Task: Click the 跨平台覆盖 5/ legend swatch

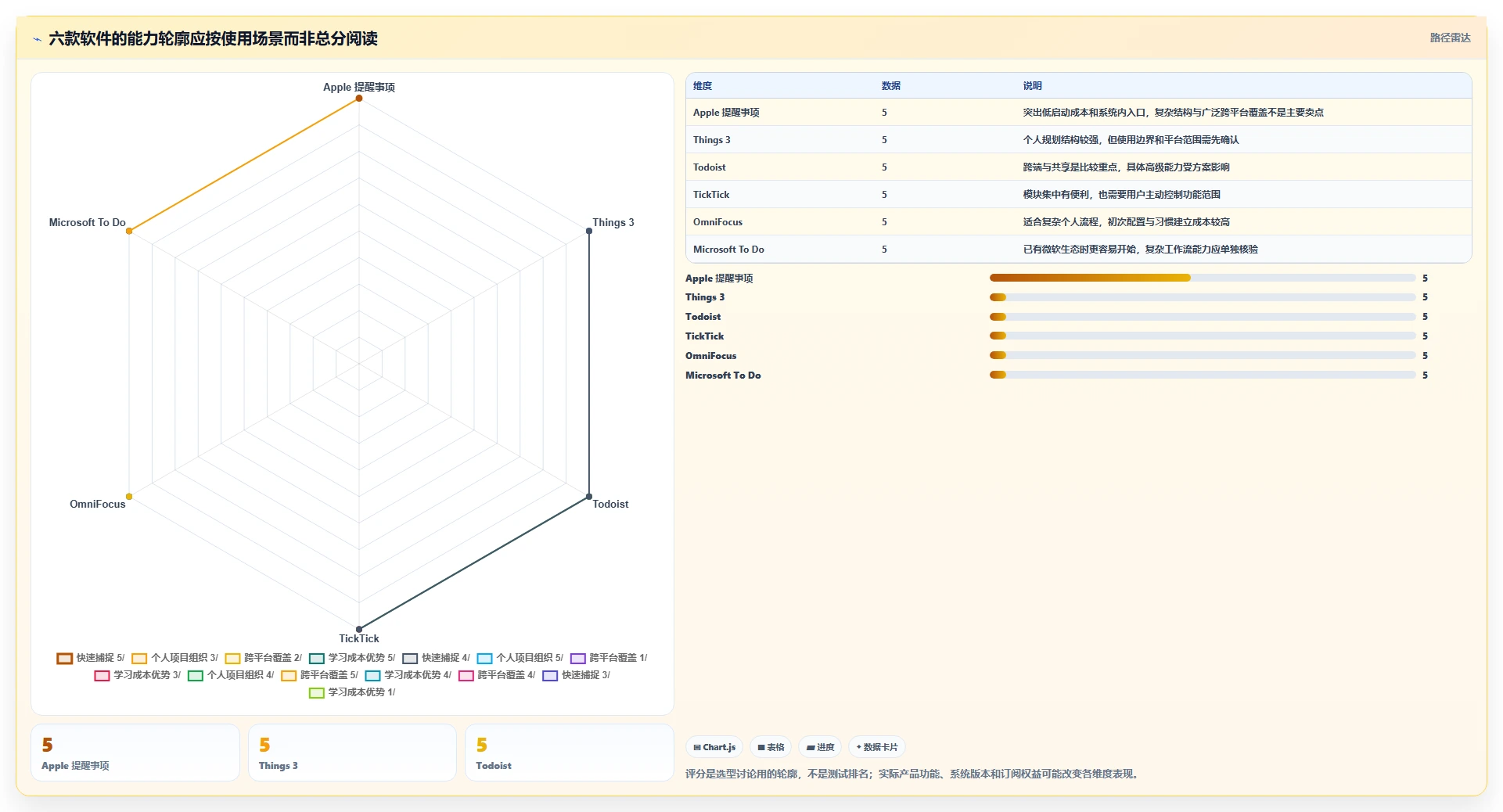Action: (289, 675)
